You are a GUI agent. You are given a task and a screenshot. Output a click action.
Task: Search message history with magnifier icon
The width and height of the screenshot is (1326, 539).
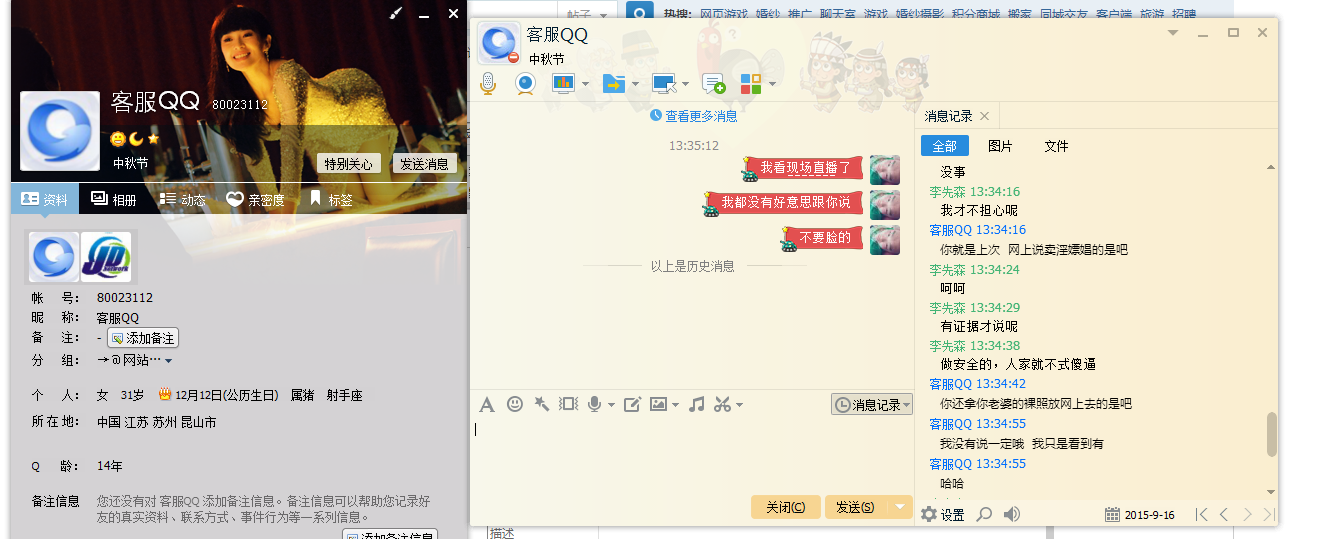pyautogui.click(x=985, y=514)
